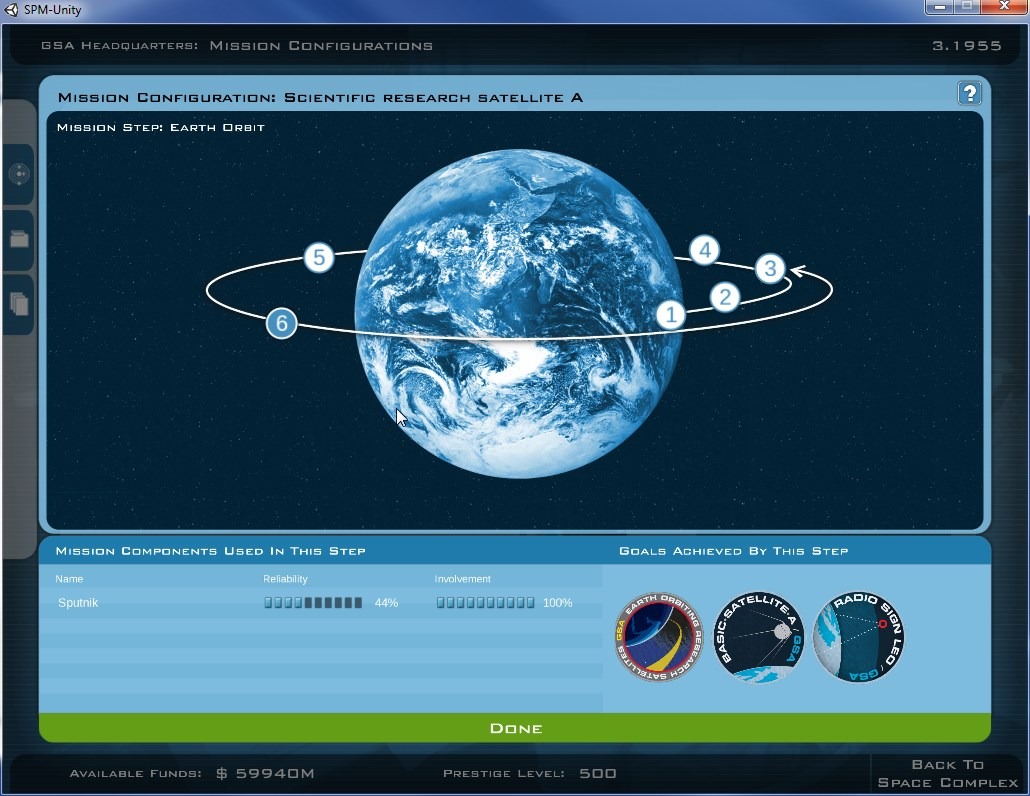Click the Earth globe image

(519, 400)
